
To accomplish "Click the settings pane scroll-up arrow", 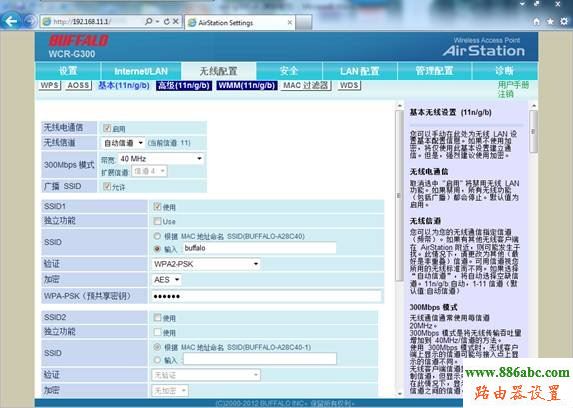I will [399, 106].
